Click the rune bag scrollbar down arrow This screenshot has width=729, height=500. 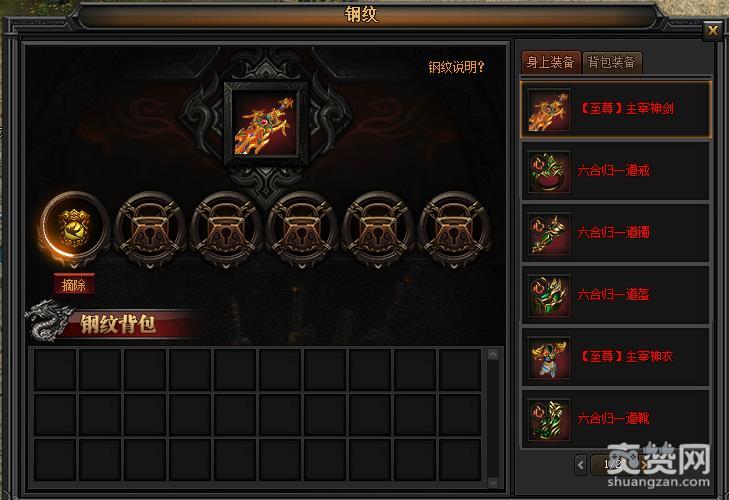pos(493,482)
